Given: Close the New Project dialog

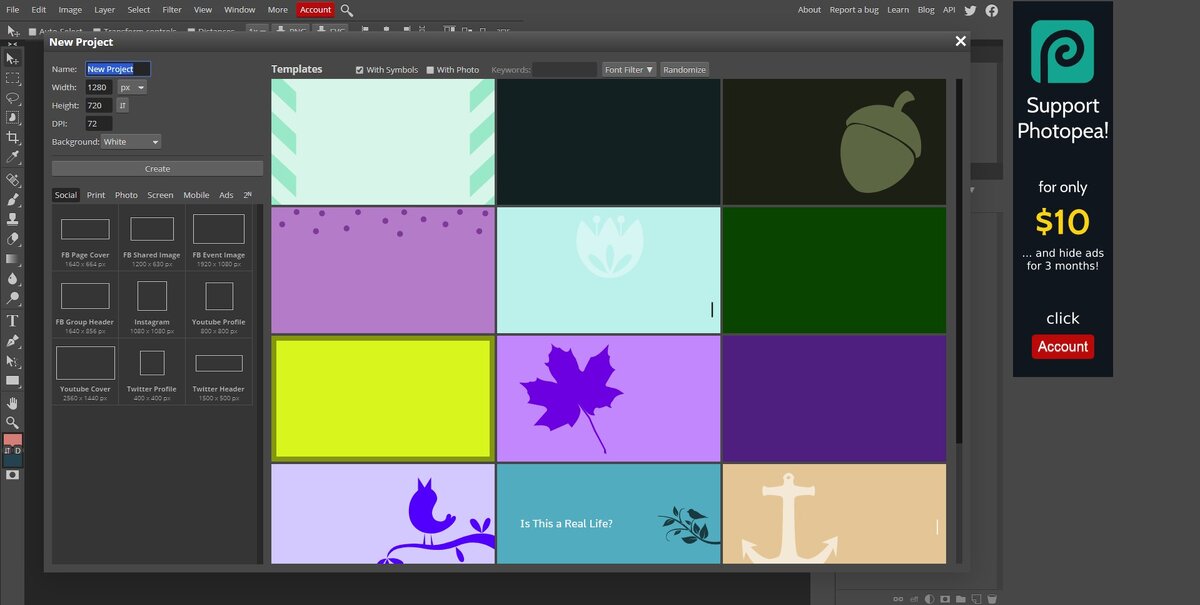Looking at the screenshot, I should 961,41.
